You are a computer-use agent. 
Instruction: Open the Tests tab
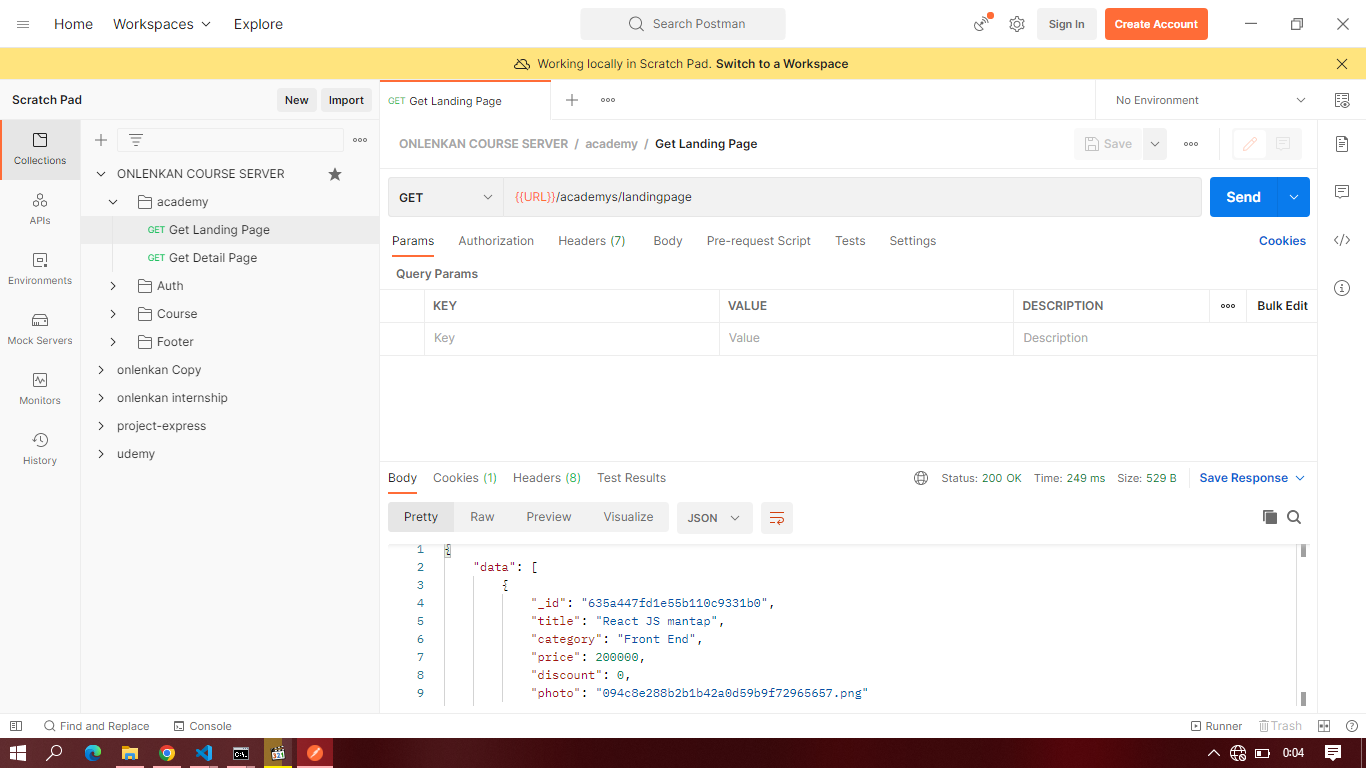(850, 241)
